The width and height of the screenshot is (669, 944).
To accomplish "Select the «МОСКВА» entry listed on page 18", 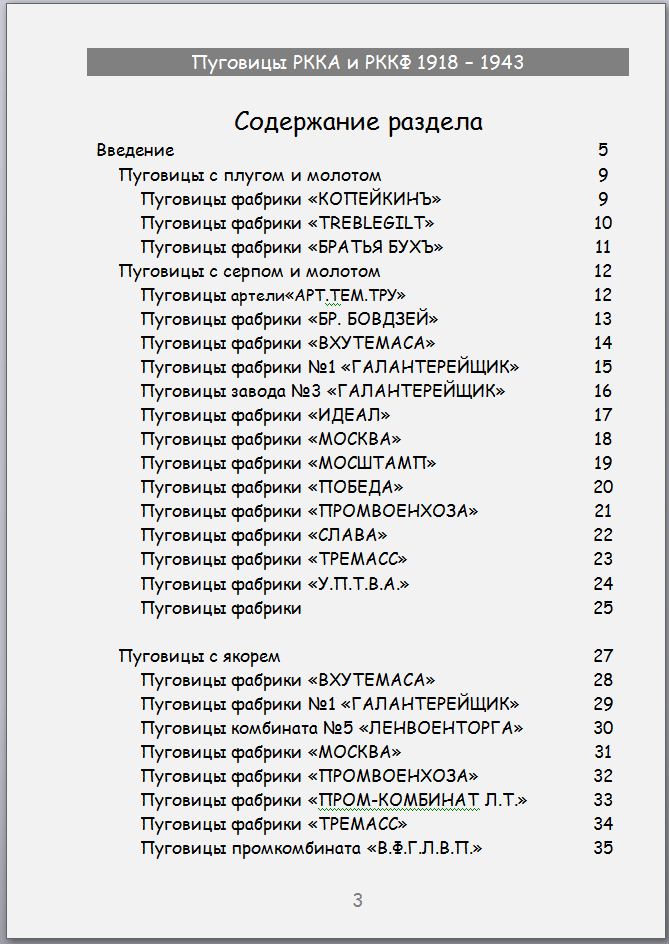I will [271, 439].
